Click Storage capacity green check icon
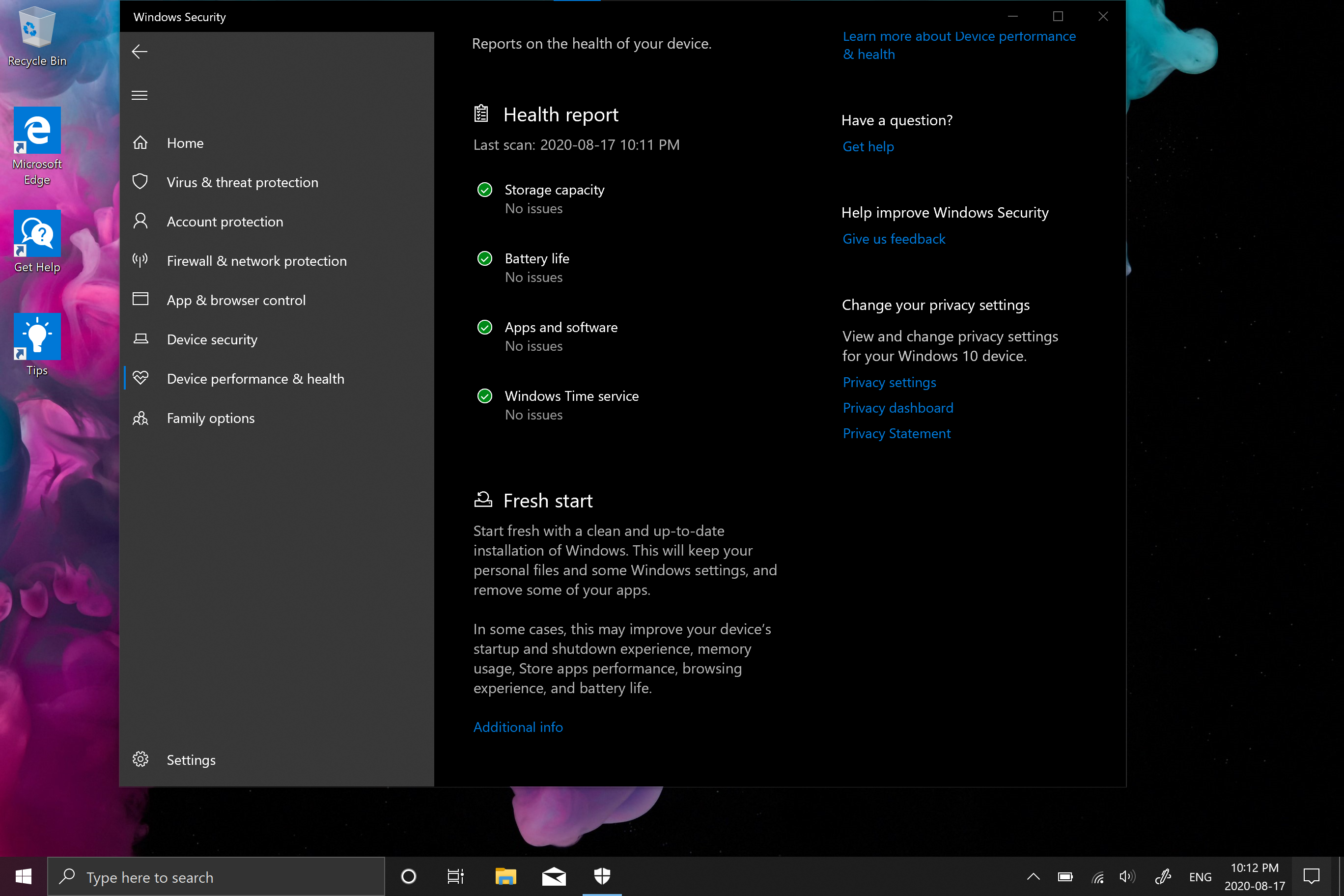This screenshot has width=1344, height=896. [x=484, y=190]
